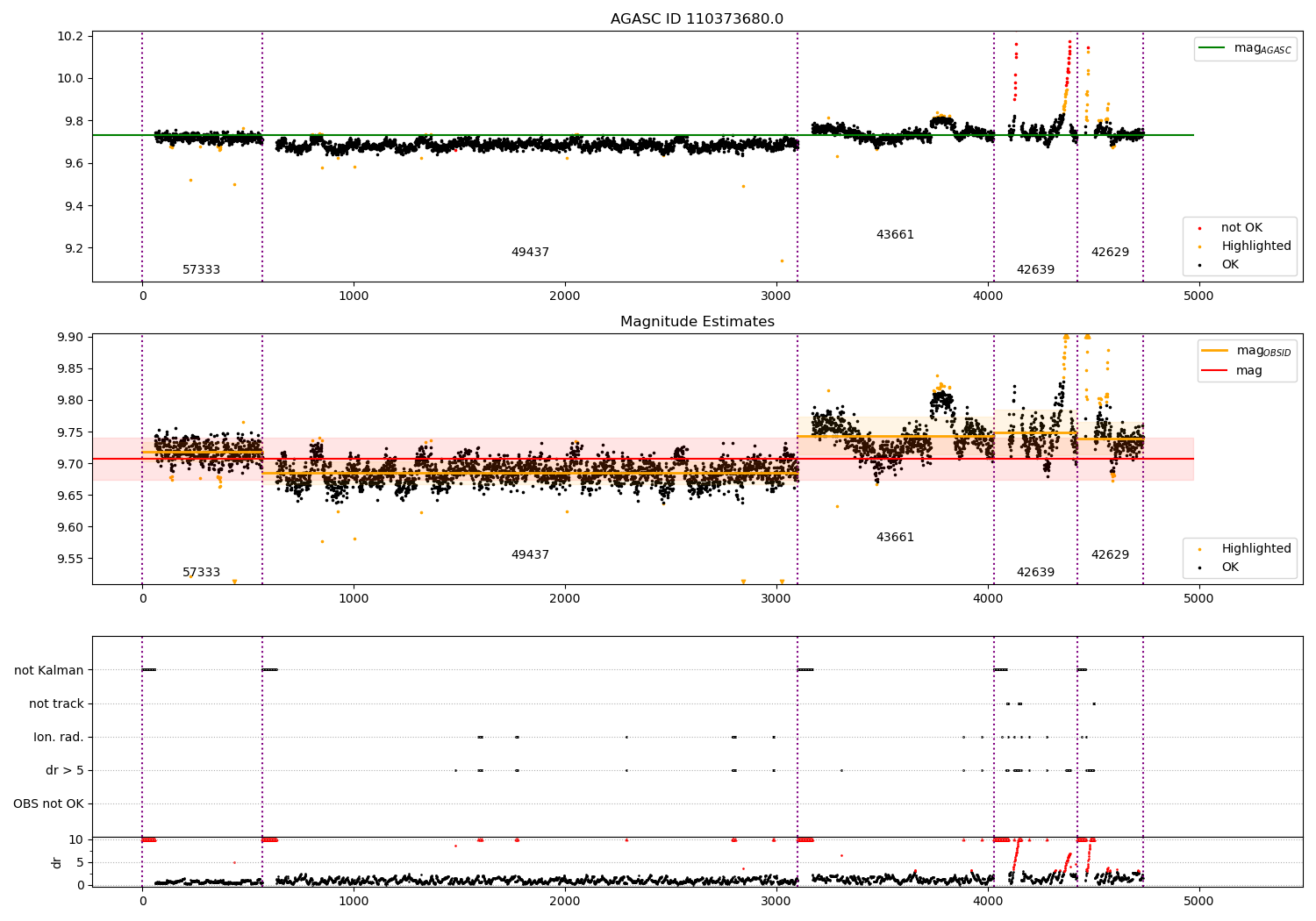Click obsid label 43661 in the AGASC ID plot
The image size is (1316, 921).
pyautogui.click(x=895, y=235)
